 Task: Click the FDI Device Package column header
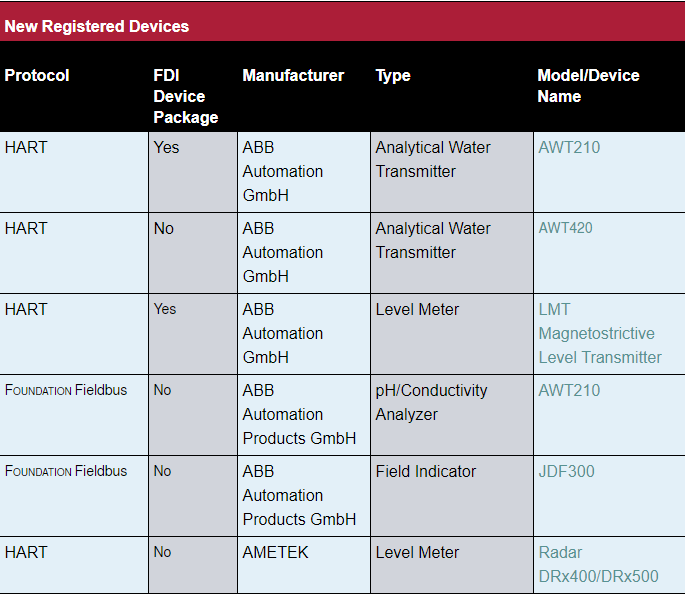click(185, 96)
